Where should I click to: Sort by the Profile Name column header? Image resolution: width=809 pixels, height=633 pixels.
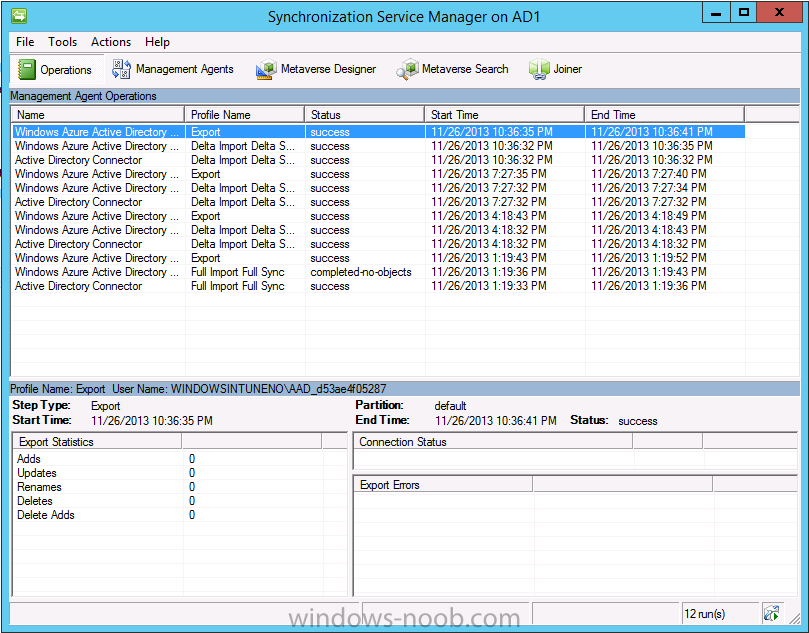point(245,115)
